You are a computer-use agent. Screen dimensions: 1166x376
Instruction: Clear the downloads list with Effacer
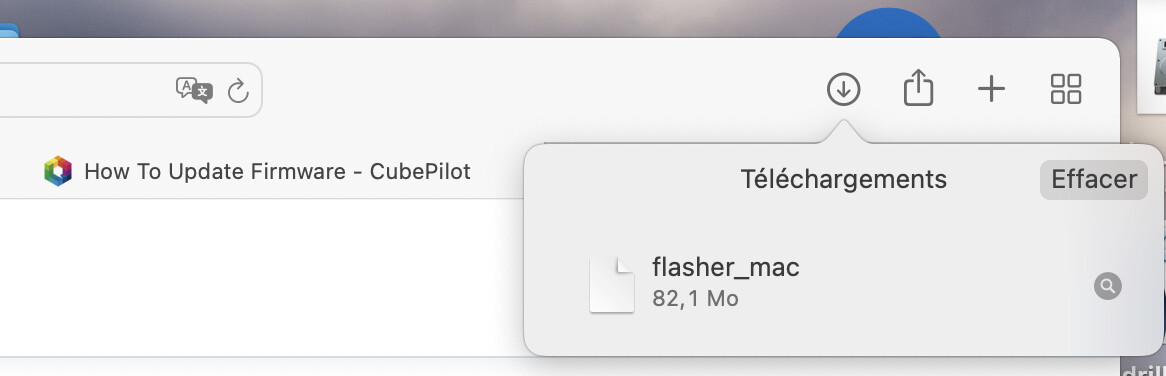pos(1093,179)
